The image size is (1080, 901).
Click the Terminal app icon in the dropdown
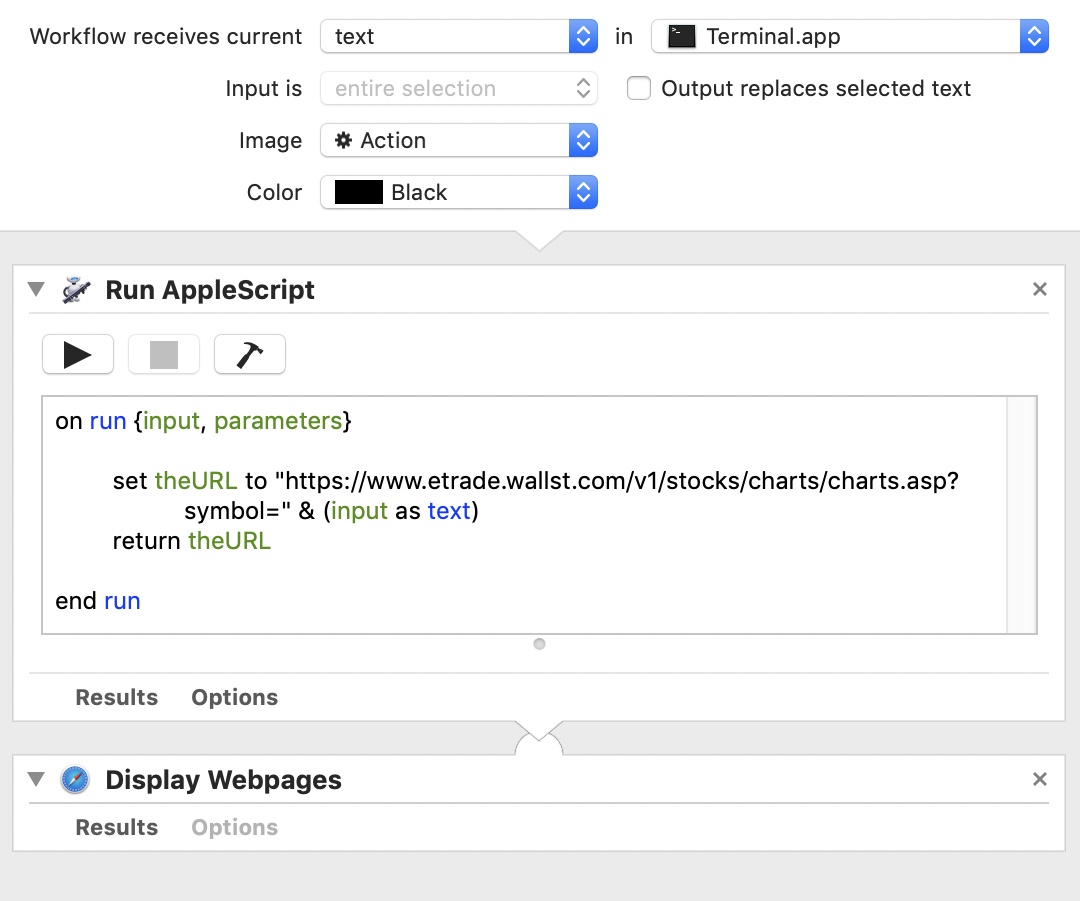click(x=682, y=37)
